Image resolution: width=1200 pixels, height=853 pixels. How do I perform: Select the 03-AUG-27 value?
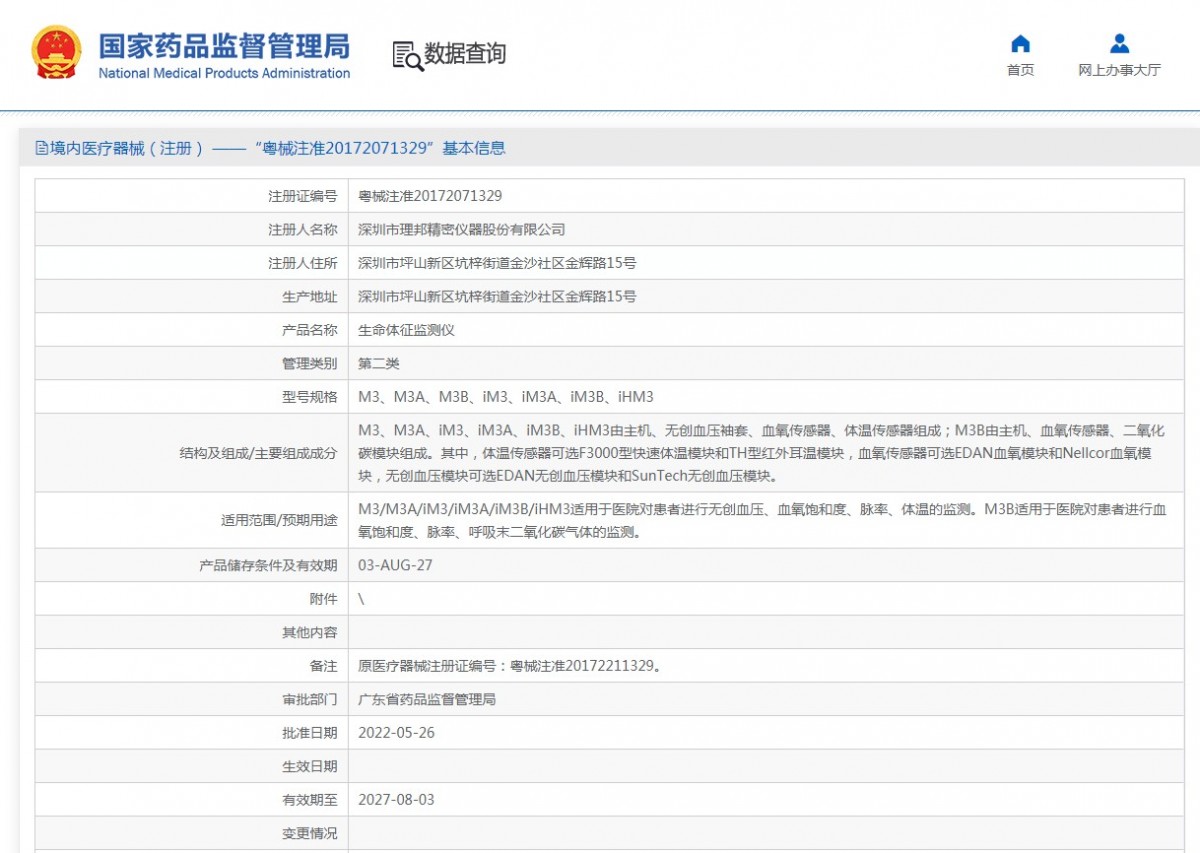tap(395, 565)
